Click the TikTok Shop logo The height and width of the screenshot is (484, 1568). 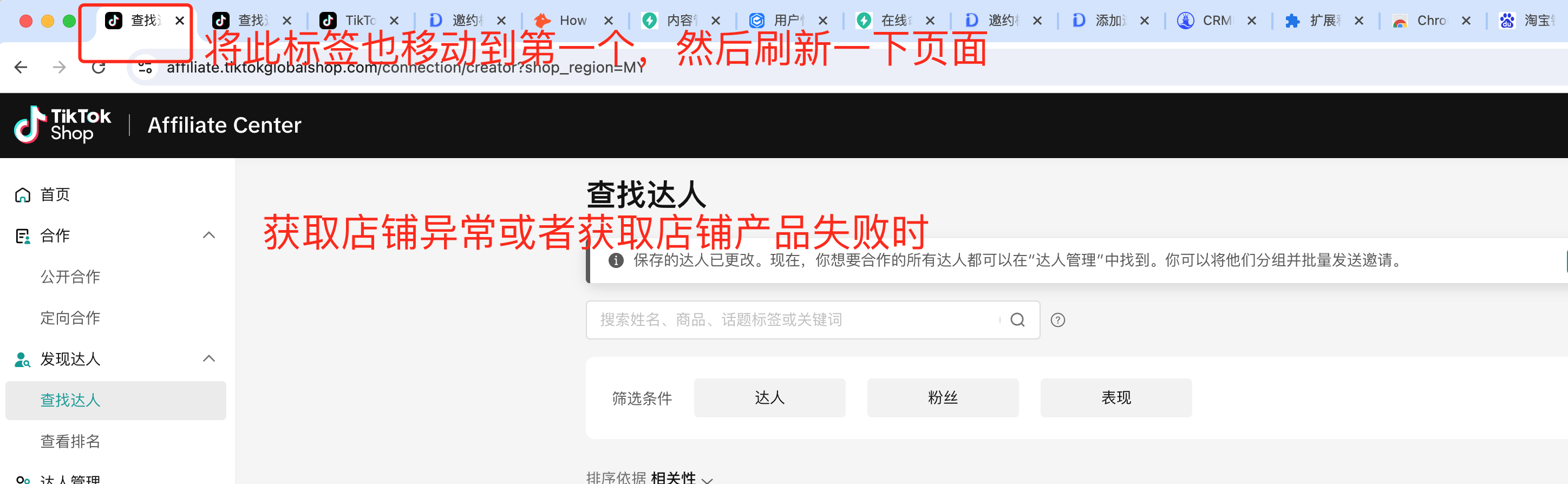pyautogui.click(x=63, y=125)
